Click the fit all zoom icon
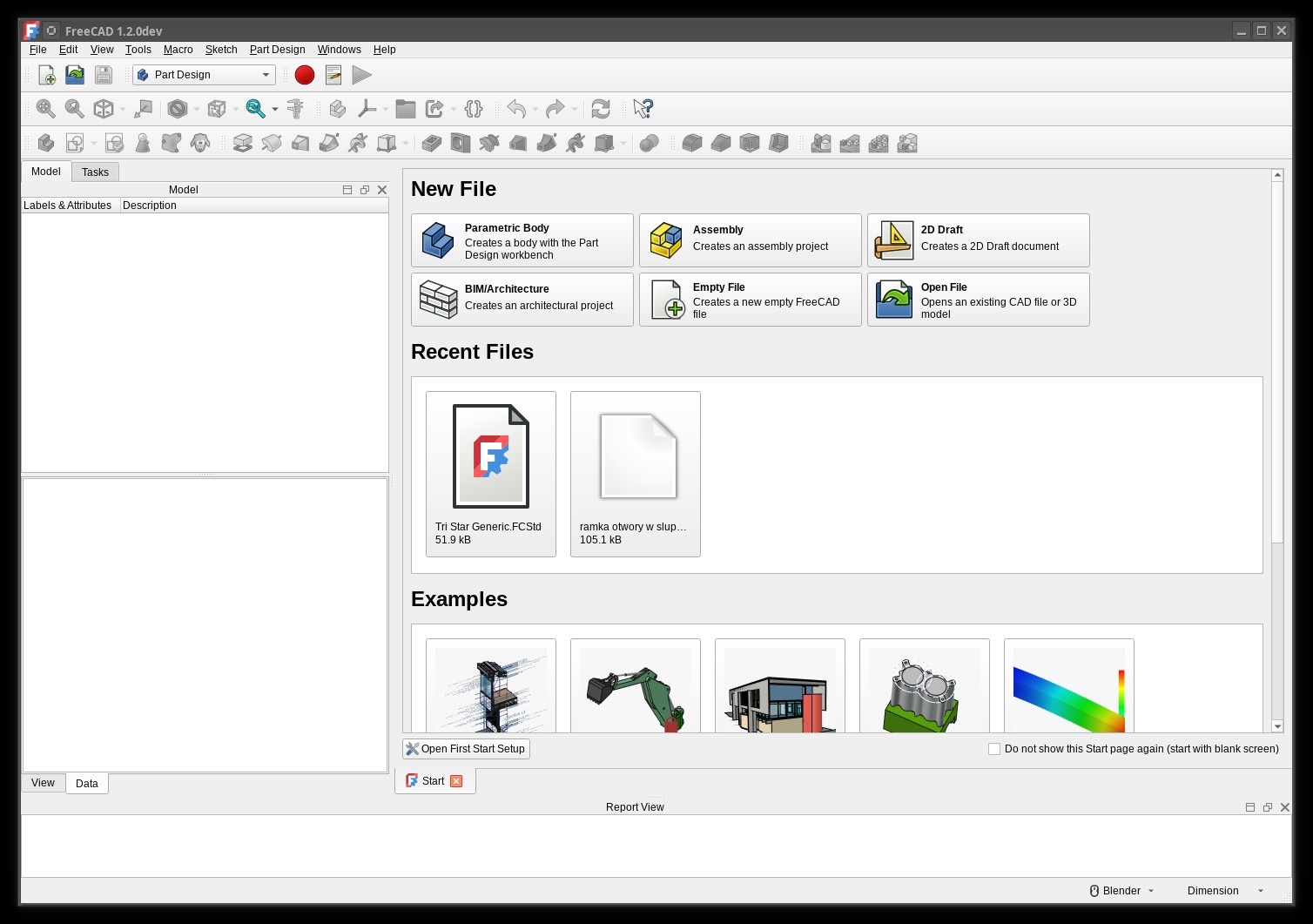 [x=46, y=109]
